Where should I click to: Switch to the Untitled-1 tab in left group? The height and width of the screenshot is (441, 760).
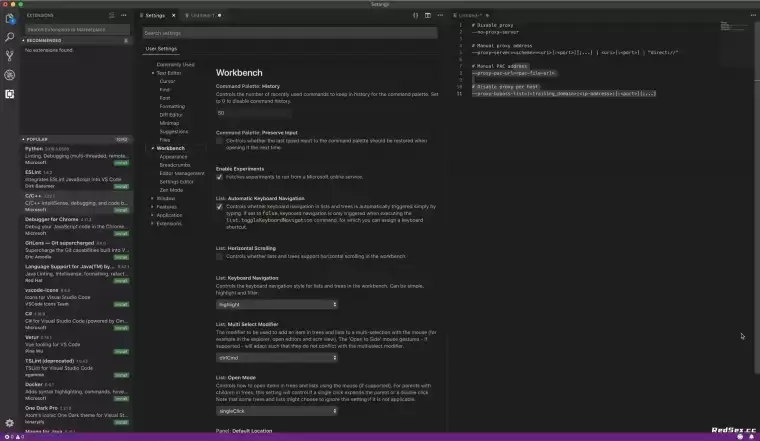(x=203, y=16)
